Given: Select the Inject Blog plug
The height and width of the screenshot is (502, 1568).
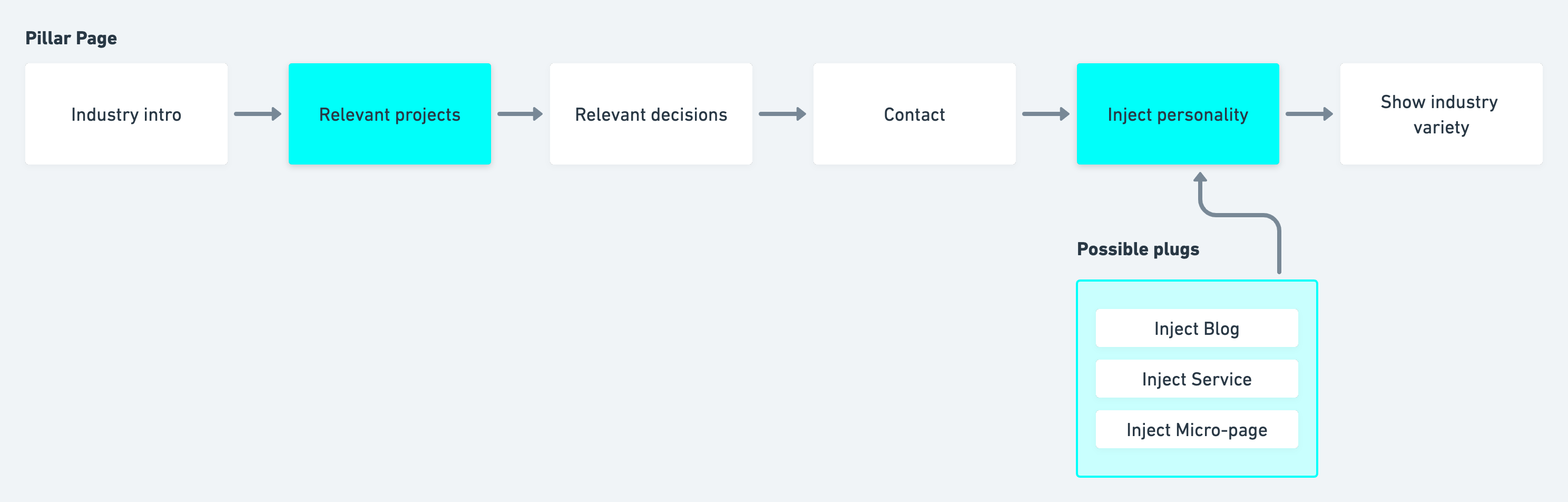Looking at the screenshot, I should click(1197, 329).
